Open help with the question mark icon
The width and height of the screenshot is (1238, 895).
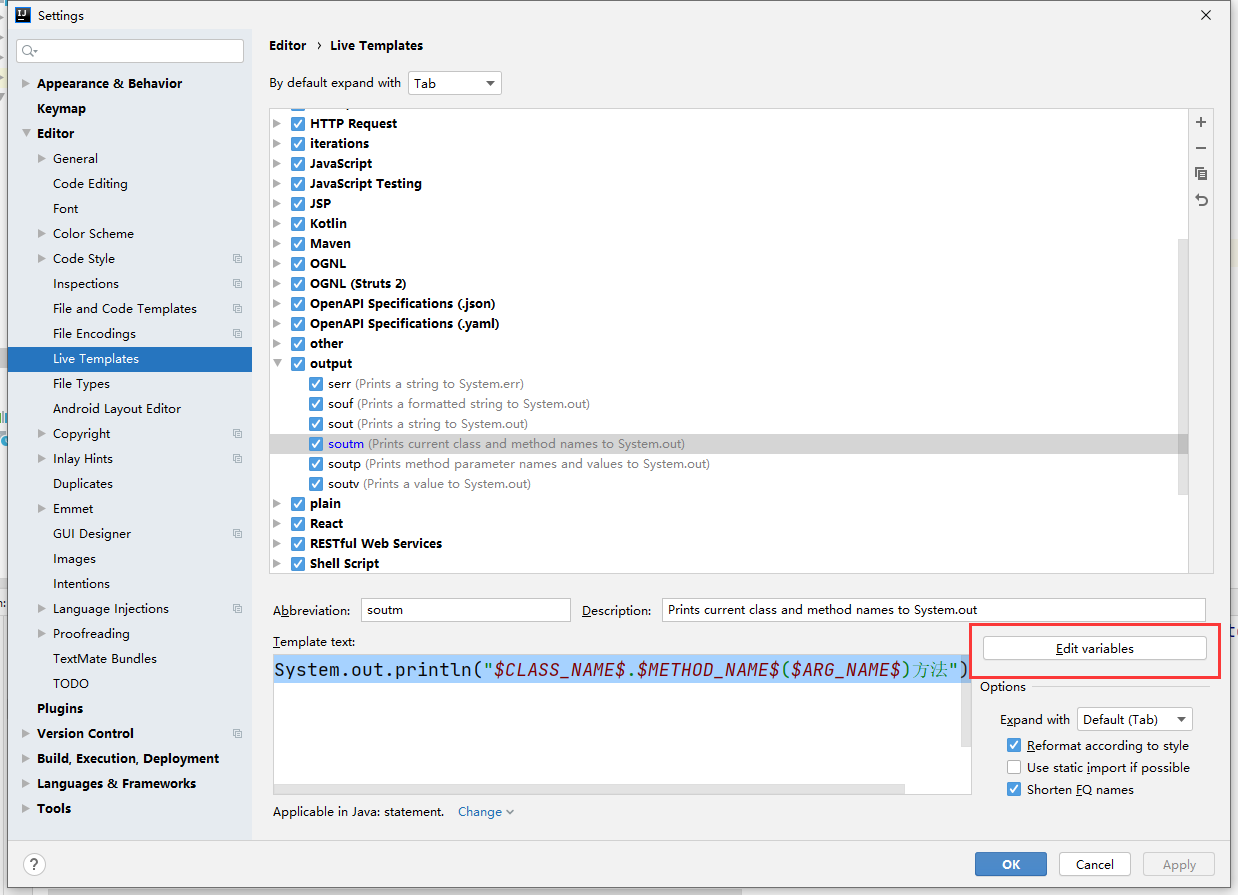(x=34, y=865)
